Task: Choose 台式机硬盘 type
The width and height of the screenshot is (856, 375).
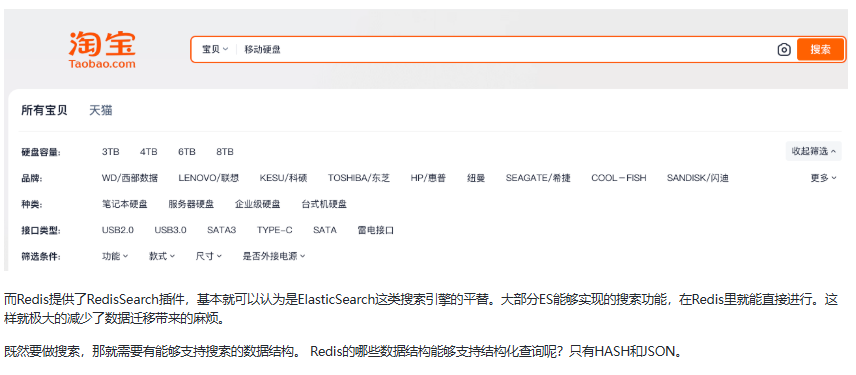Action: coord(324,204)
